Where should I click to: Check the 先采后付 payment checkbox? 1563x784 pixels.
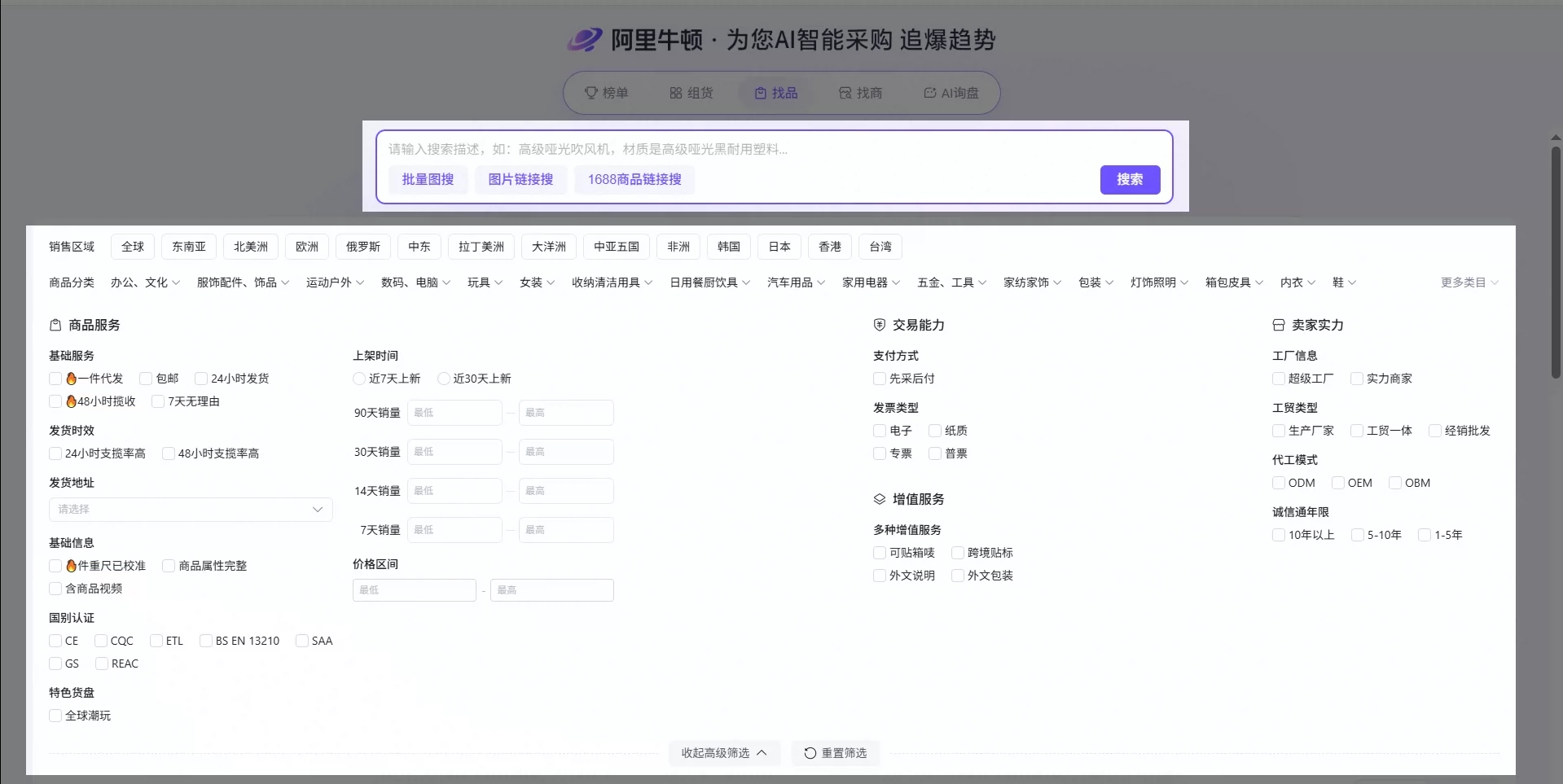click(880, 379)
